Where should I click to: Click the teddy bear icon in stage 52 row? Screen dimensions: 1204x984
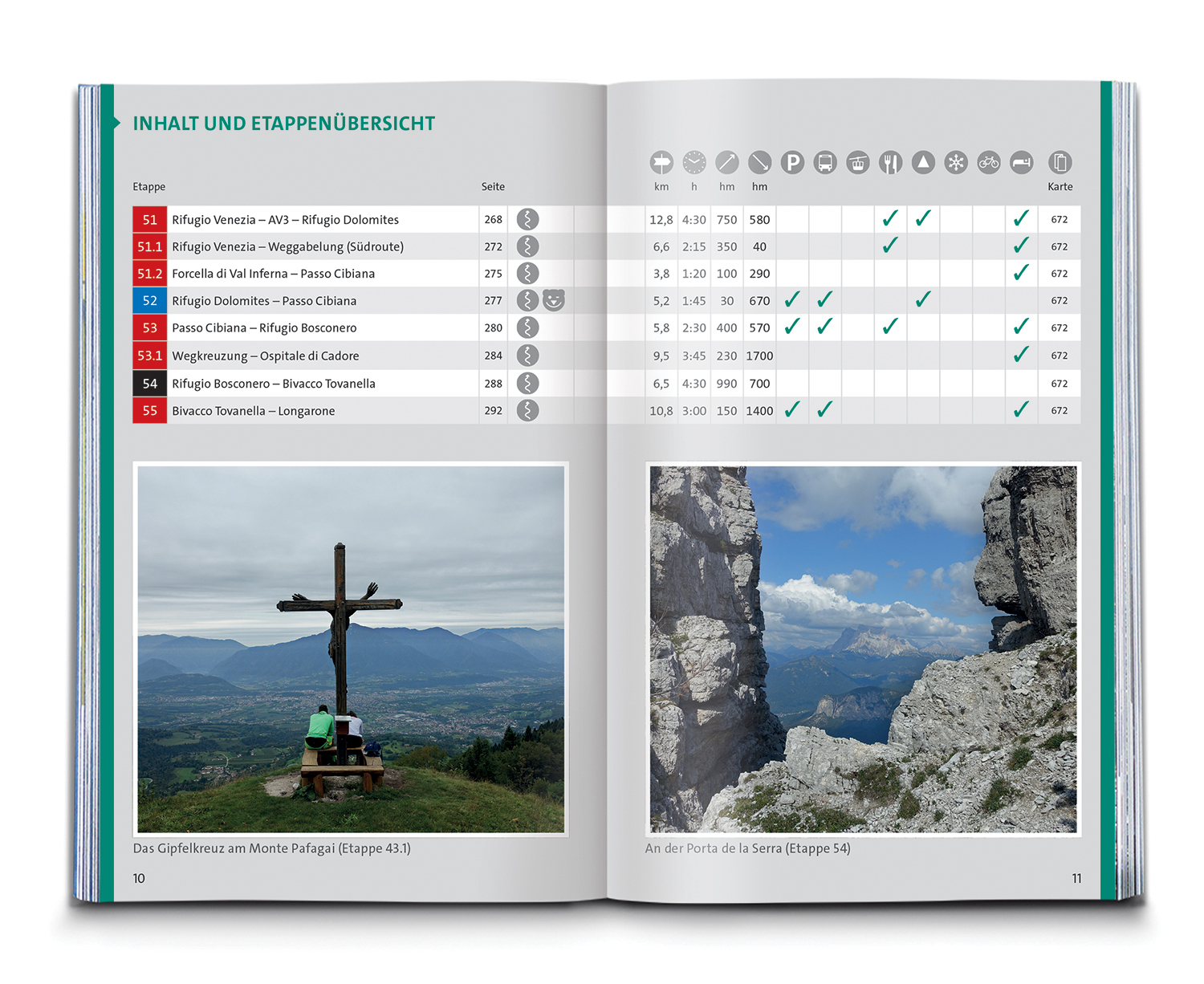pos(554,300)
